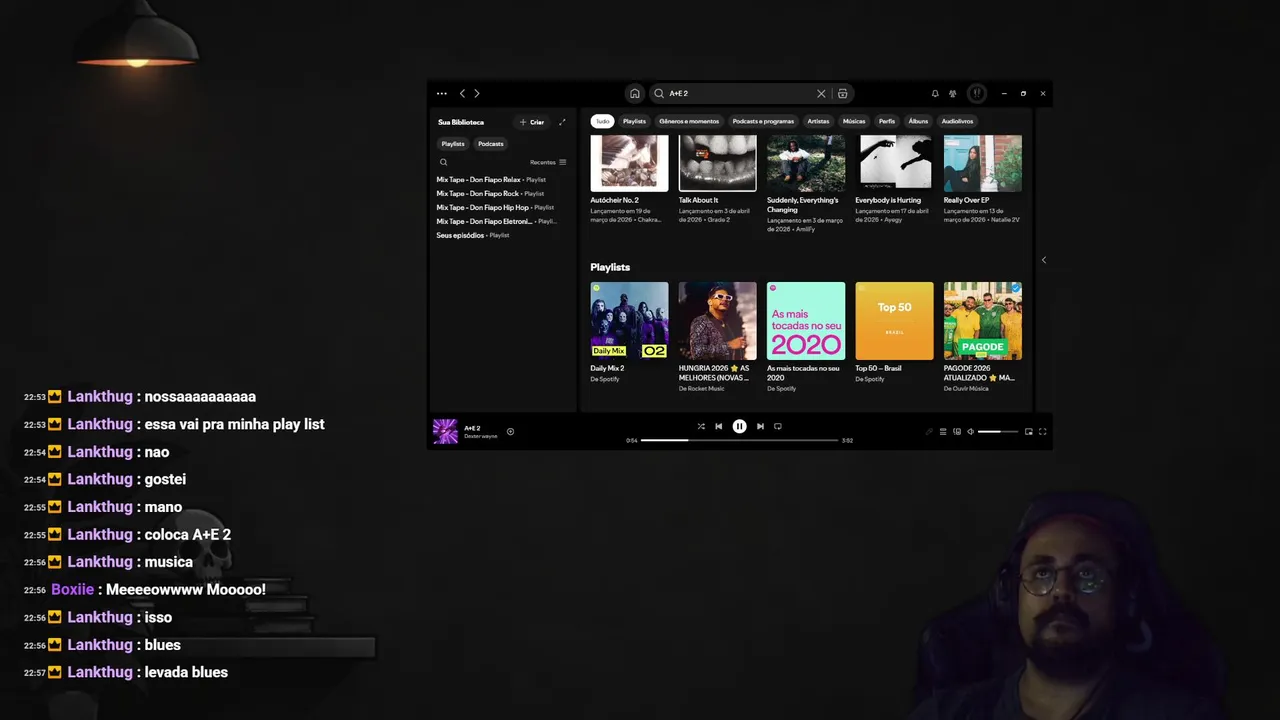Screen dimensions: 1280x720
Task: Select the Álbuns filter
Action: pyautogui.click(x=918, y=121)
